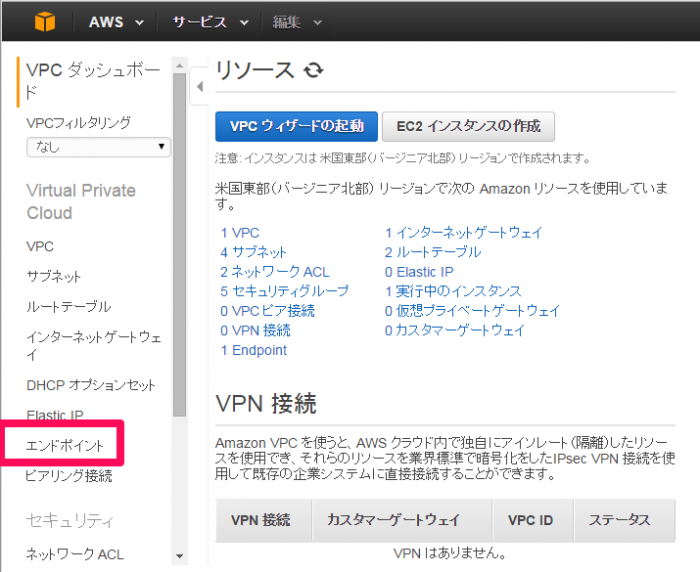Click the カスタマーゲートウェイ column header

pyautogui.click(x=402, y=520)
